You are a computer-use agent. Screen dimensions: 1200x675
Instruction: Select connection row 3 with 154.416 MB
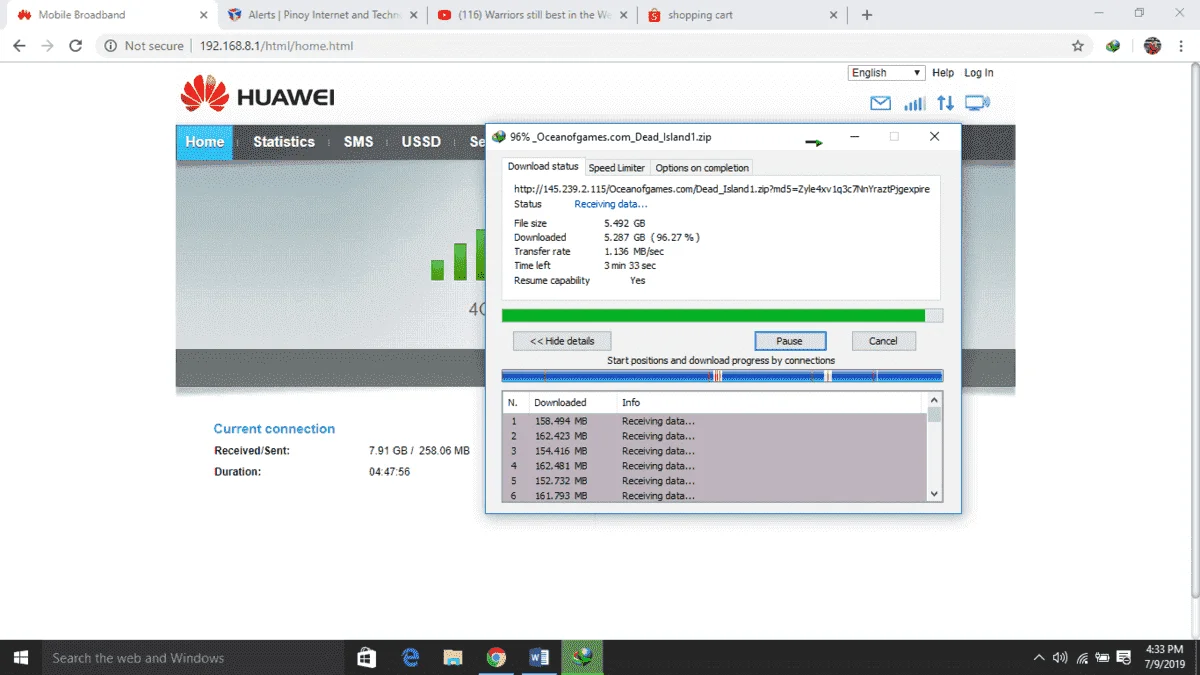pos(715,451)
